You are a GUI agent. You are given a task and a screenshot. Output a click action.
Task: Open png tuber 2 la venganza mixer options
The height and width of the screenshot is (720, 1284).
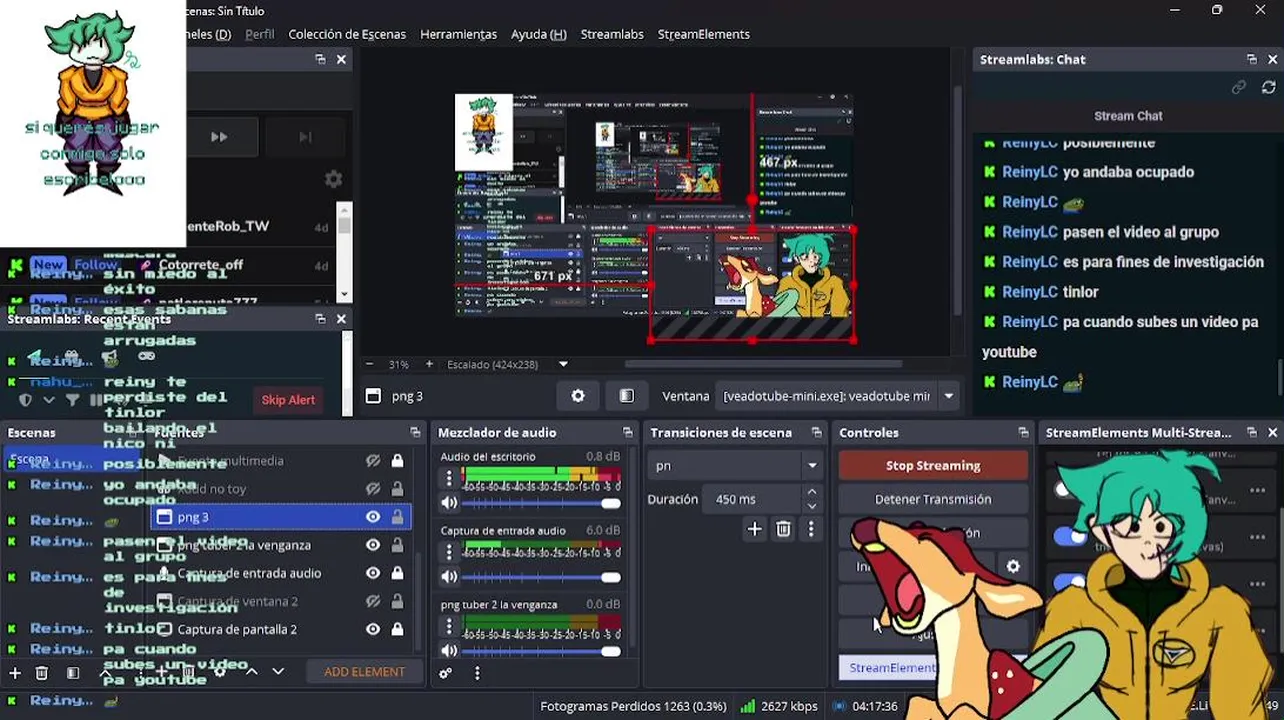pyautogui.click(x=449, y=626)
